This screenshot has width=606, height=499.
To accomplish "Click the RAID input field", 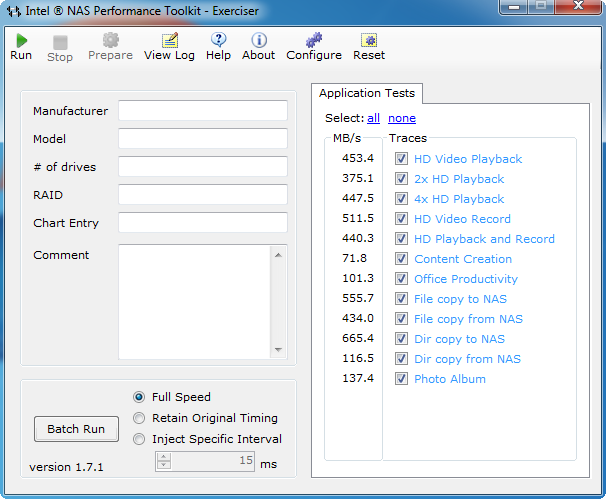I will 203,194.
